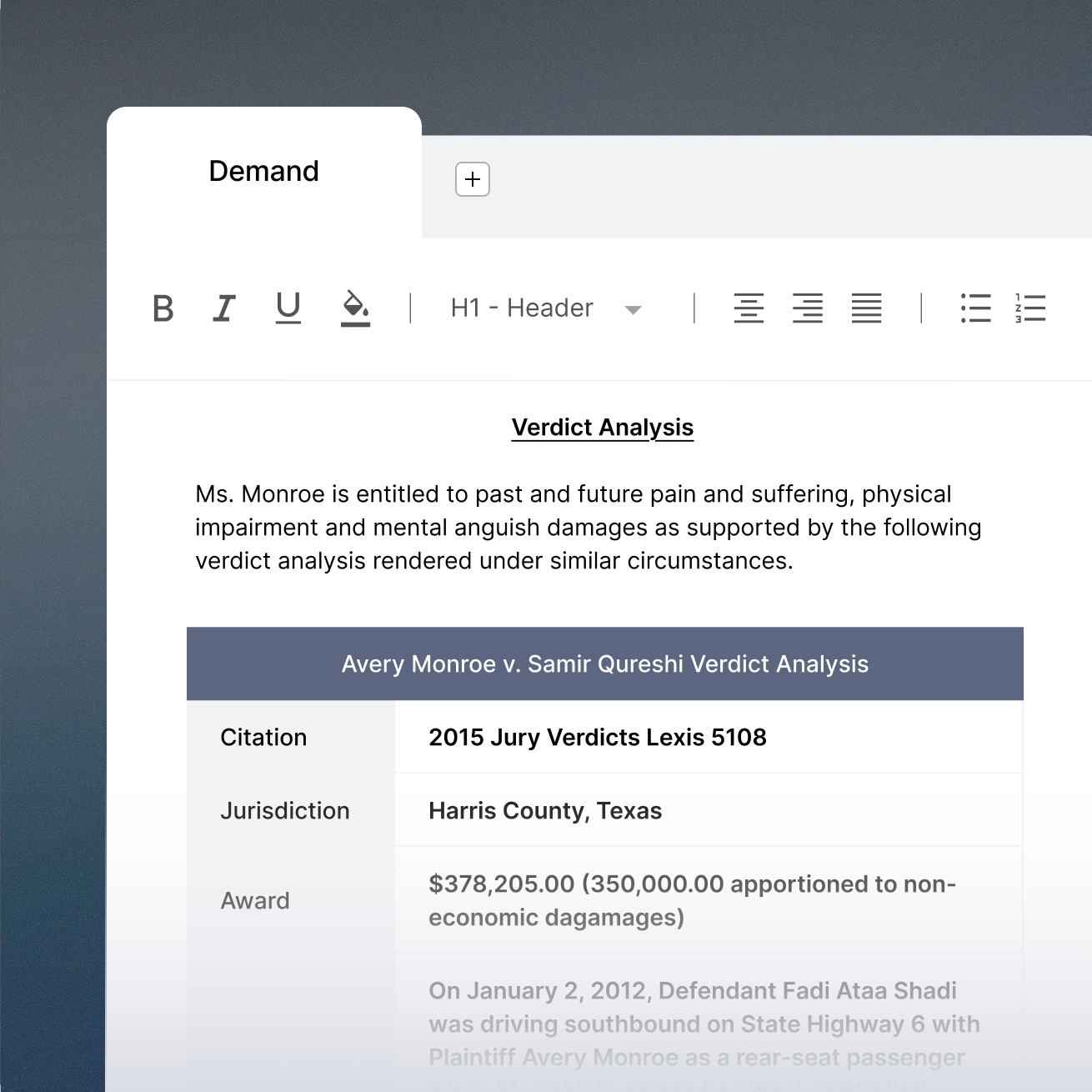Center align the text

[749, 308]
